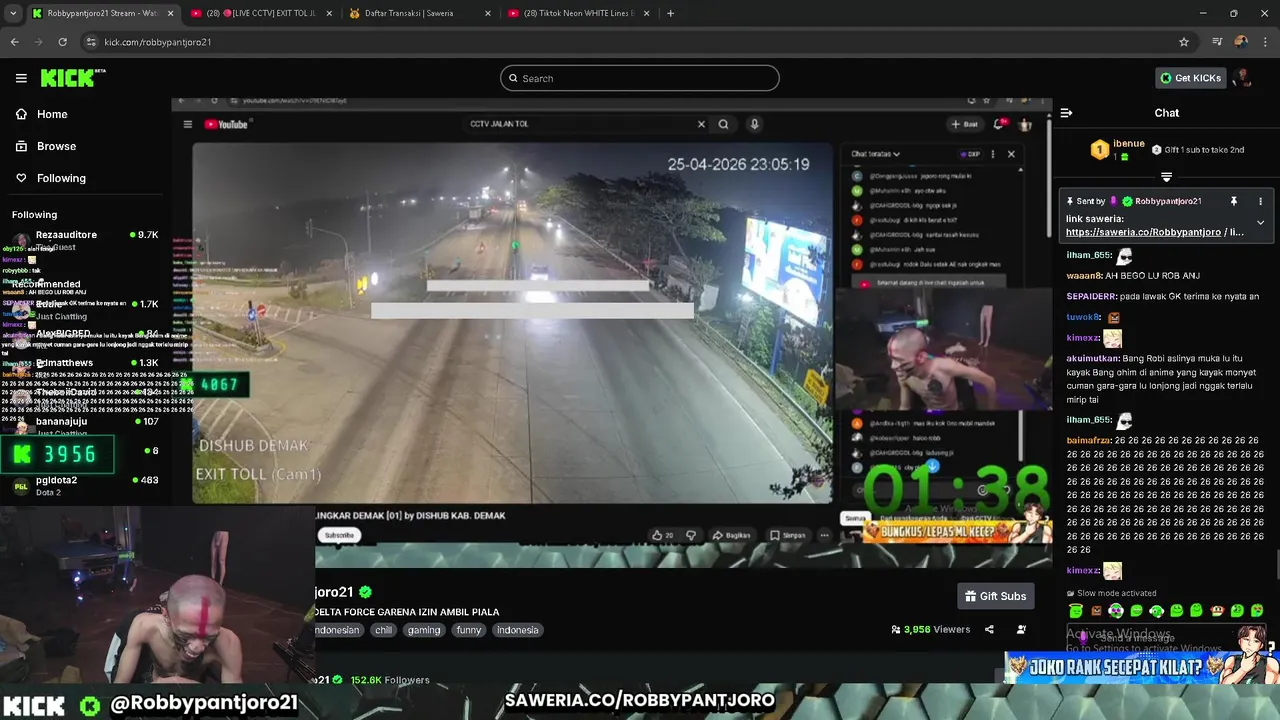Open Home in the sidebar
Screen dimensions: 1280x720
pos(41,114)
